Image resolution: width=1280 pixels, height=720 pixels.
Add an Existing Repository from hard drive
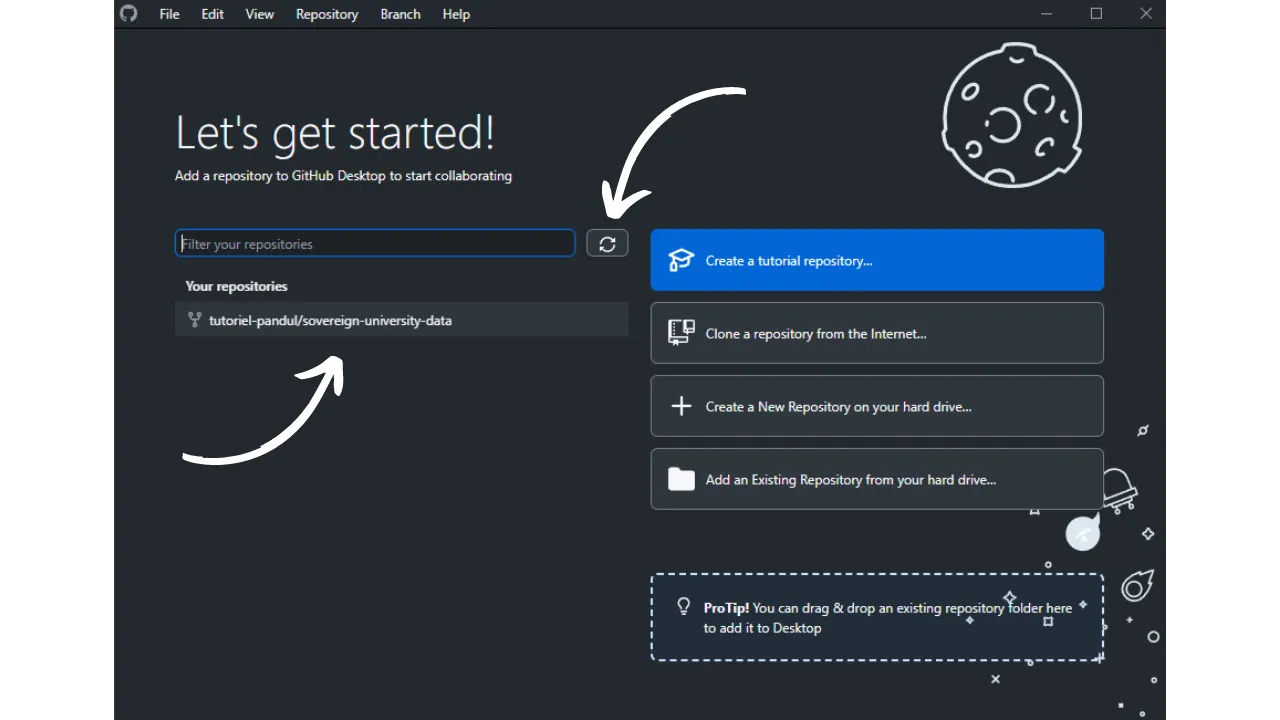pyautogui.click(x=877, y=479)
